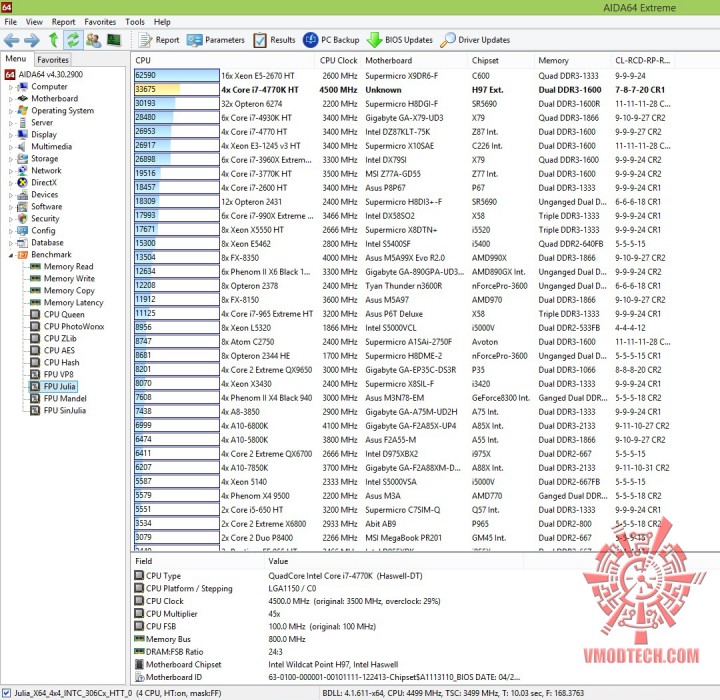720x700 pixels.
Task: Expand the Motherboard tree node
Action: [11, 99]
